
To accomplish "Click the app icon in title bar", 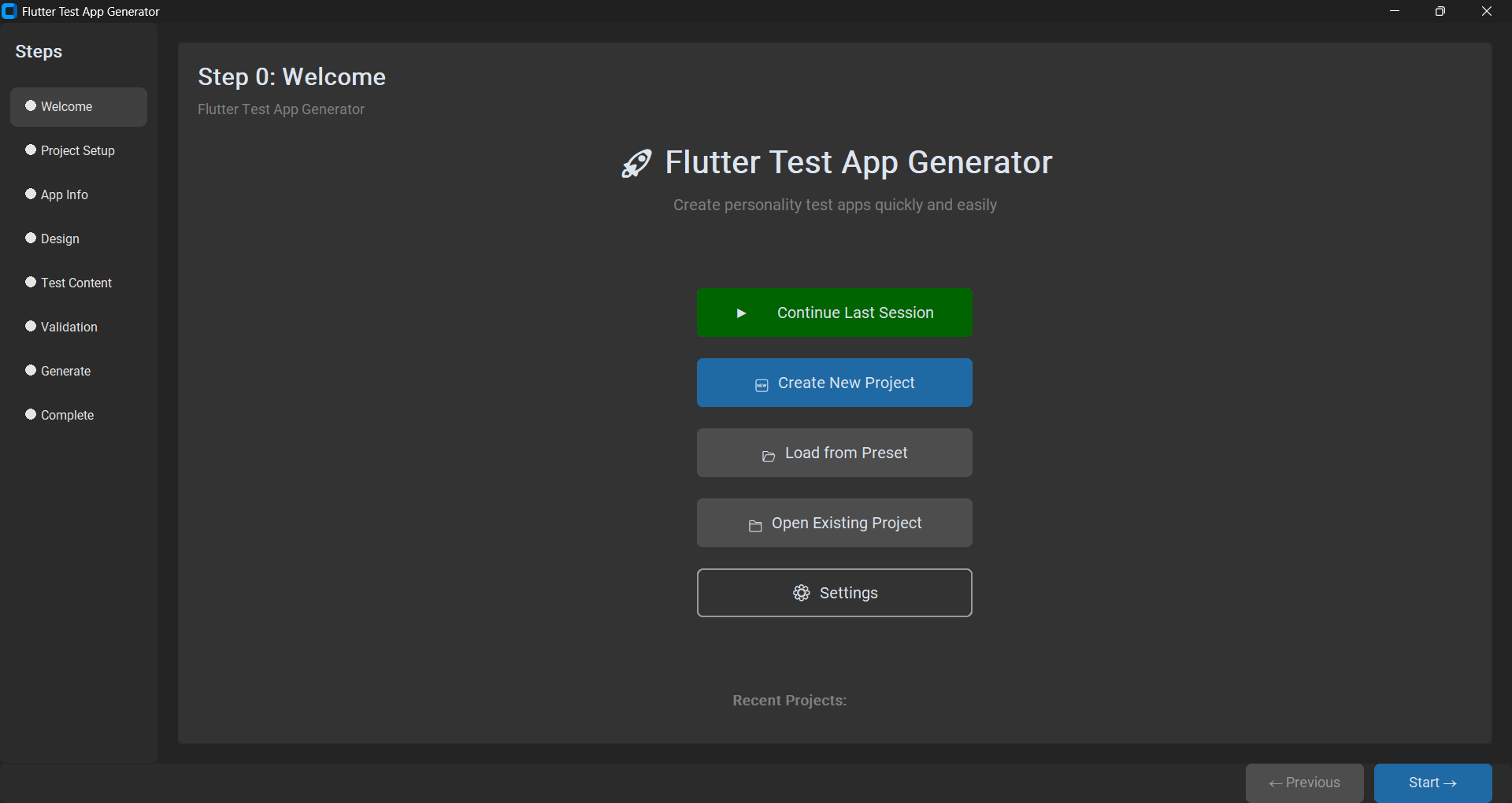I will (x=9, y=11).
